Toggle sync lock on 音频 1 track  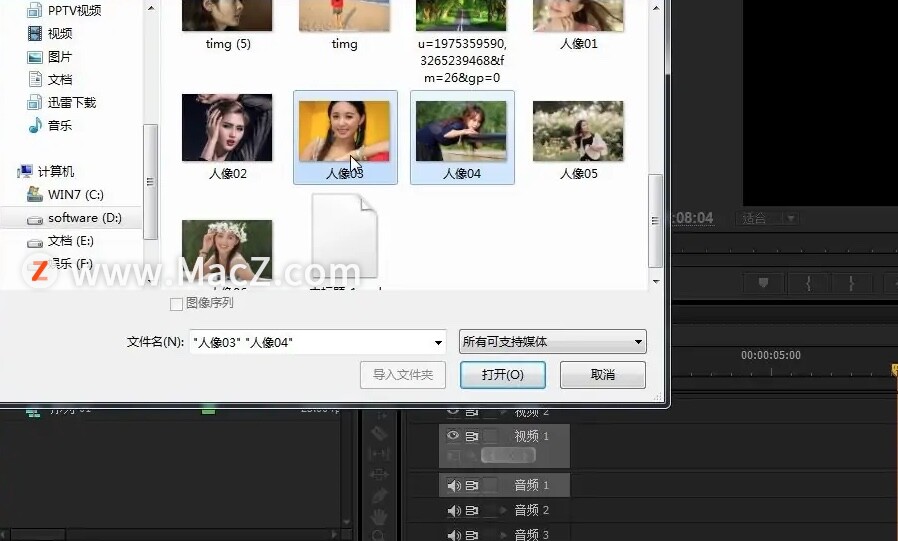point(471,485)
